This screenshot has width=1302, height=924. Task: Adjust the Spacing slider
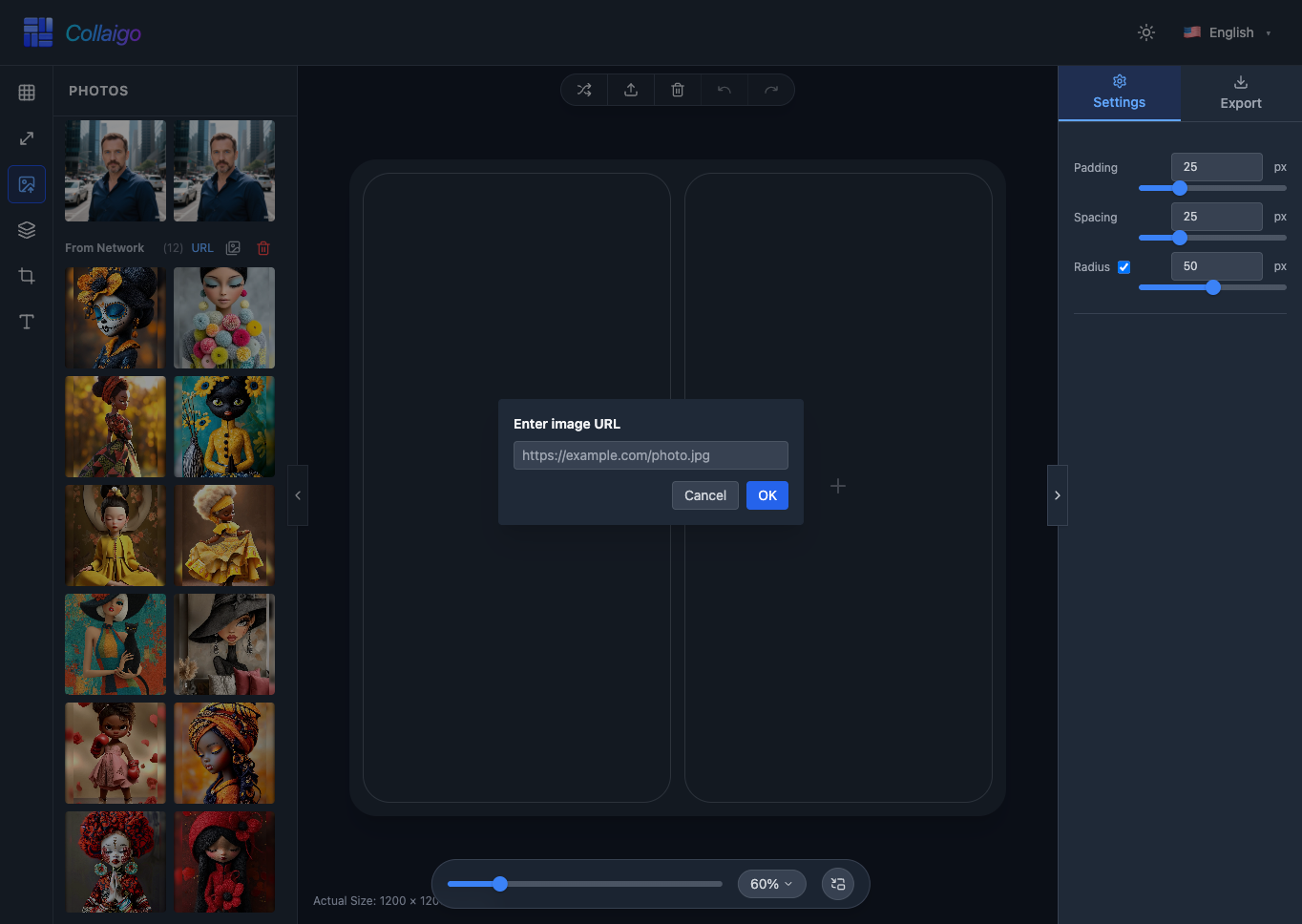pyautogui.click(x=1212, y=238)
